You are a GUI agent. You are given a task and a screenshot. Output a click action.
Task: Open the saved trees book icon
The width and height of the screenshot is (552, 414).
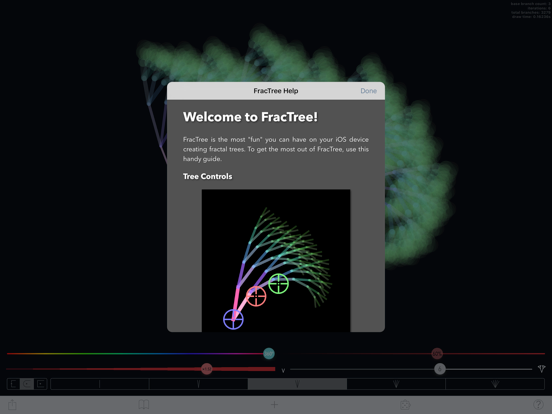[144, 405]
